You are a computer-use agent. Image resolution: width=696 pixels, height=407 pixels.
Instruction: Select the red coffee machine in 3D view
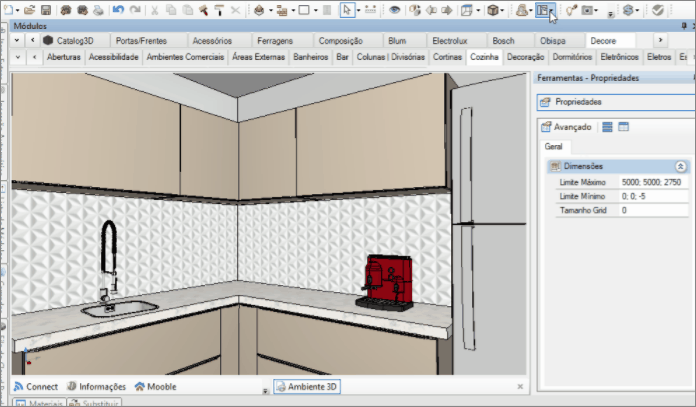[x=387, y=283]
